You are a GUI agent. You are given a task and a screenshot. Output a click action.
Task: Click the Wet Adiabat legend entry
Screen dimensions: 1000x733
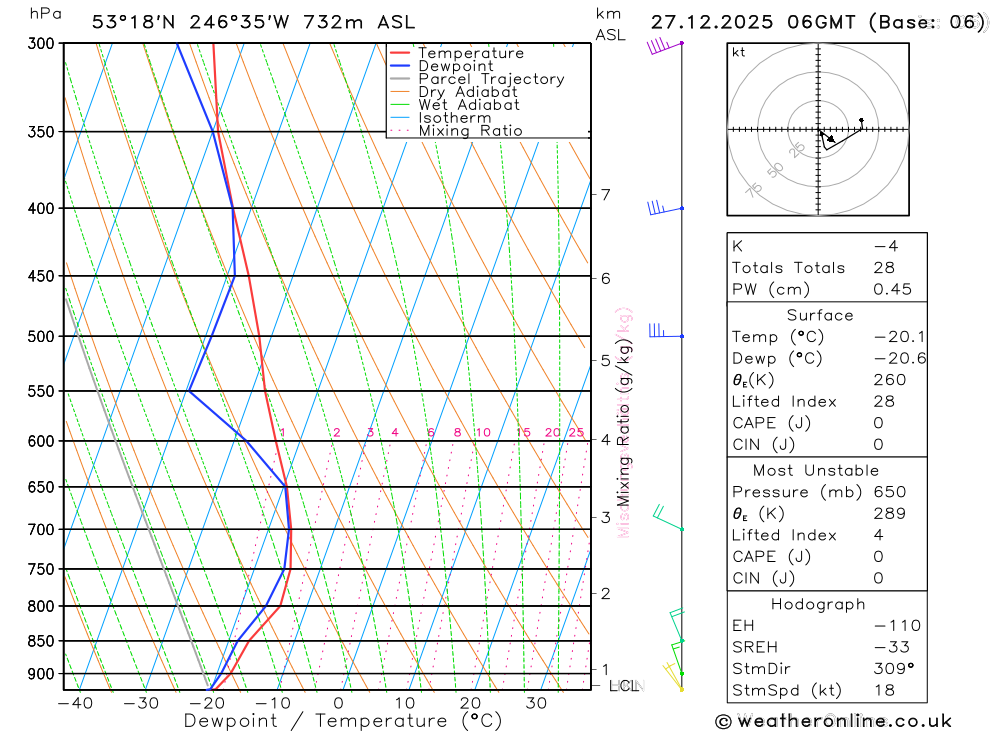[x=454, y=105]
